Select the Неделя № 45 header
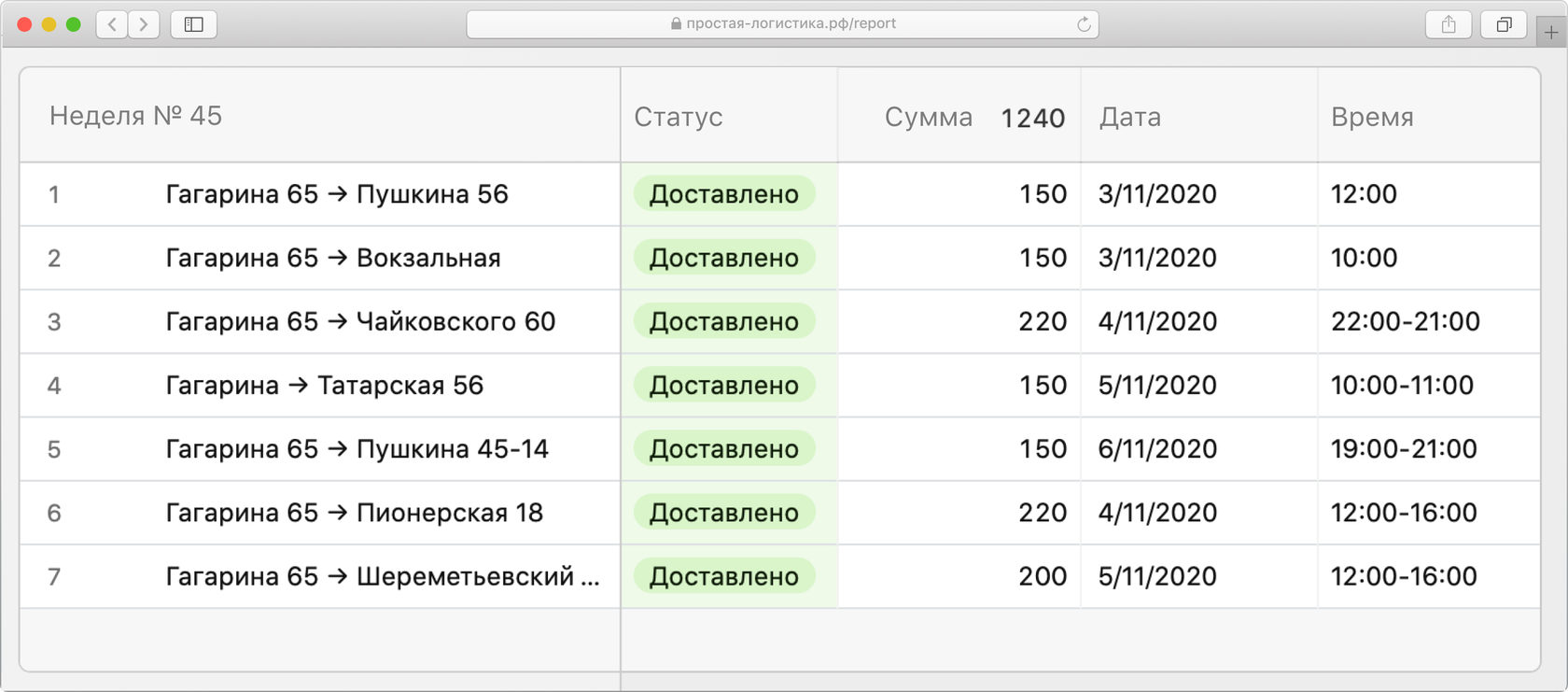The width and height of the screenshot is (1568, 692). (x=135, y=116)
